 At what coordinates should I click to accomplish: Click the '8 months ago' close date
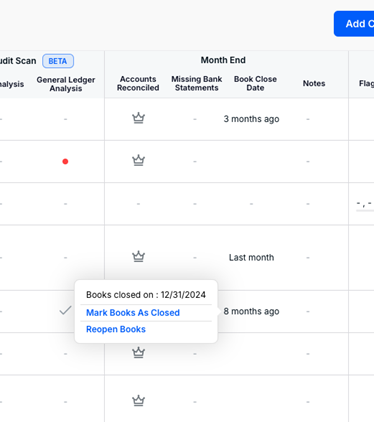click(251, 311)
